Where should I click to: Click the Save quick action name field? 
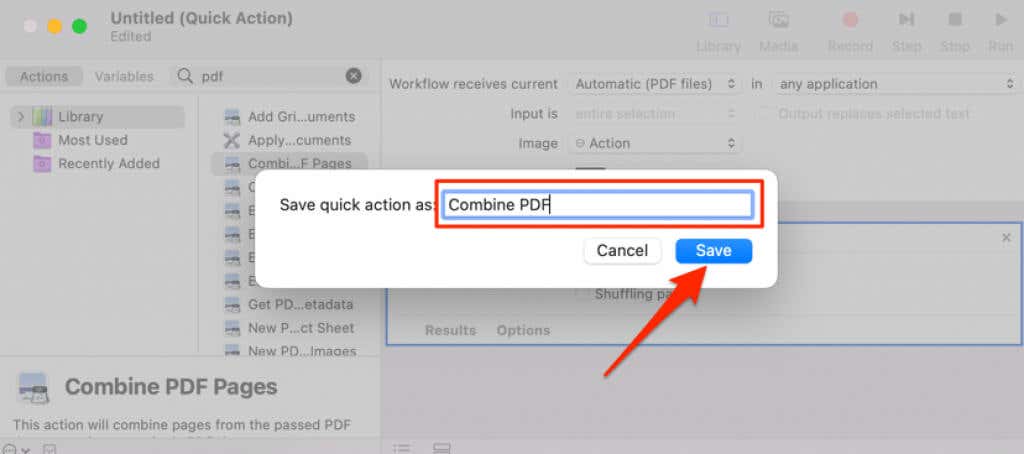[597, 205]
